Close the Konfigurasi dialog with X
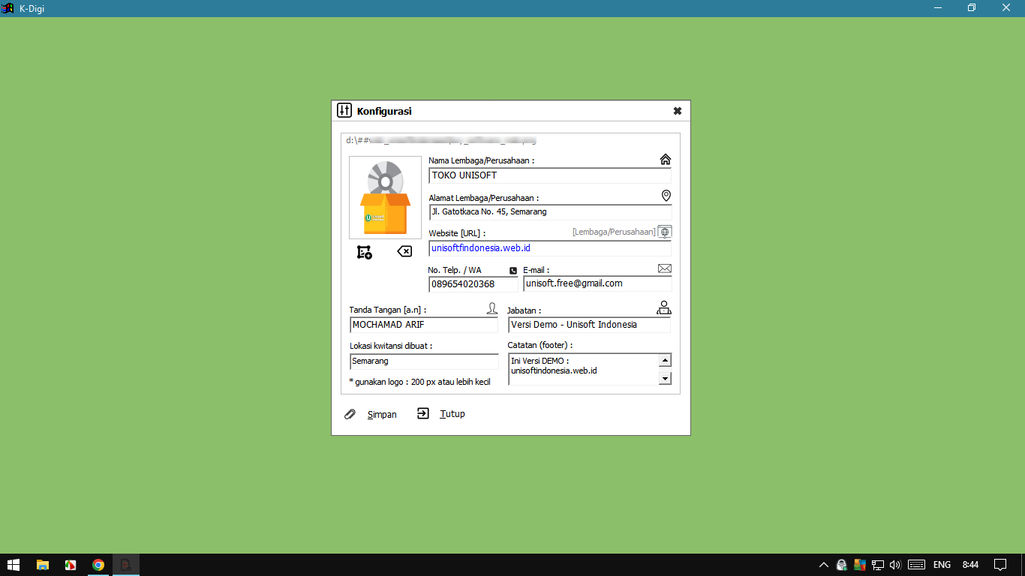1025x576 pixels. point(677,111)
